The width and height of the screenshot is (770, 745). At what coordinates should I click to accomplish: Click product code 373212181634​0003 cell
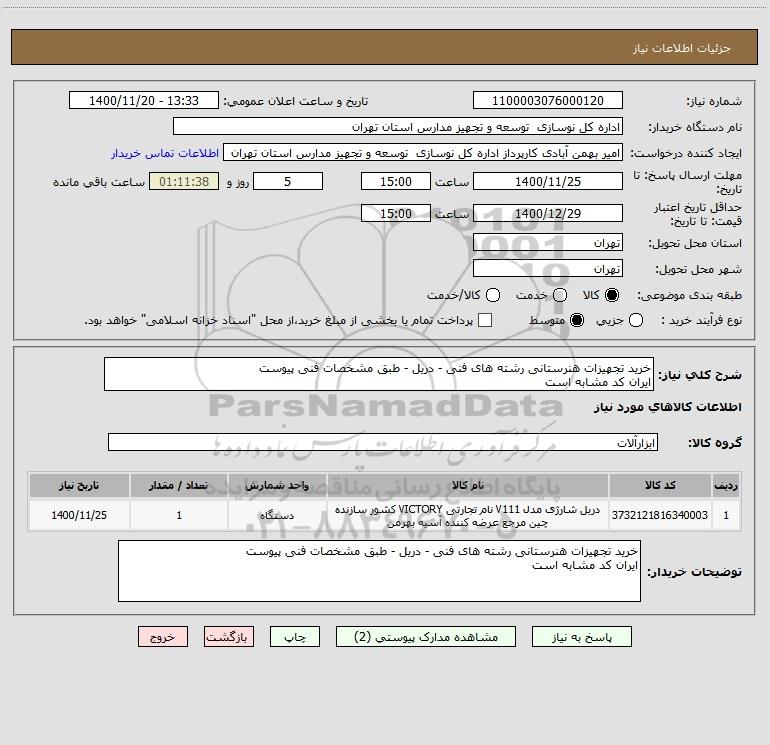pyautogui.click(x=660, y=515)
